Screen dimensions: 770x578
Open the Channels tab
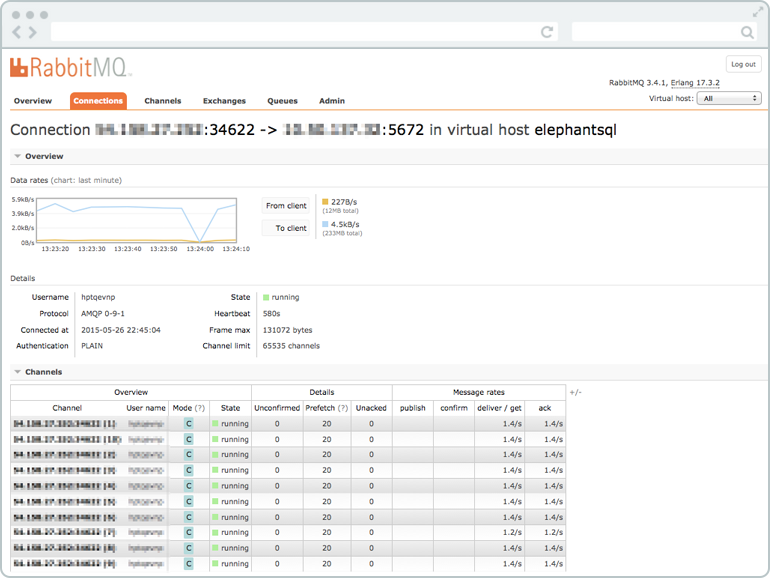pos(163,101)
